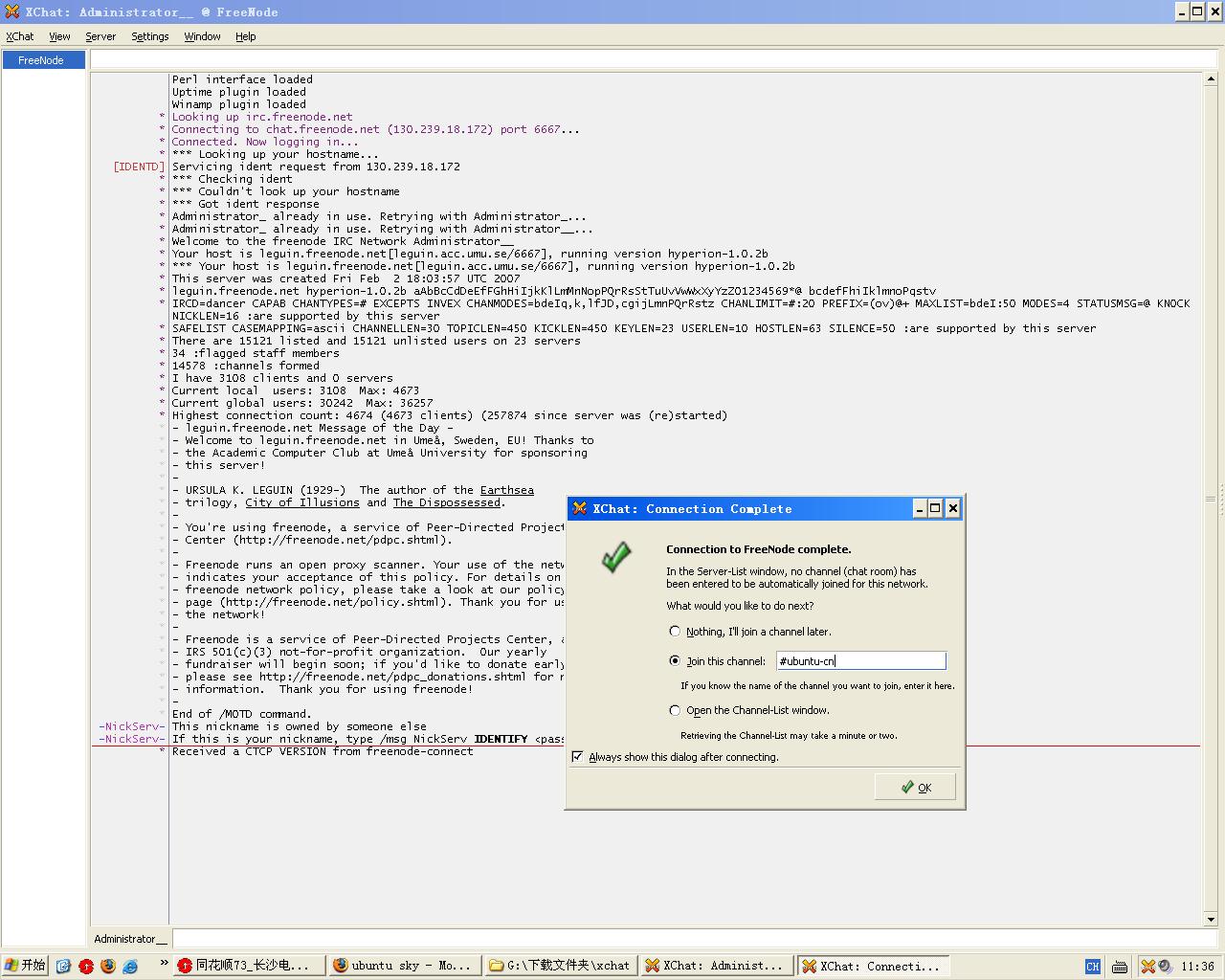Open the View menu
The height and width of the screenshot is (980, 1225).
pyautogui.click(x=59, y=36)
